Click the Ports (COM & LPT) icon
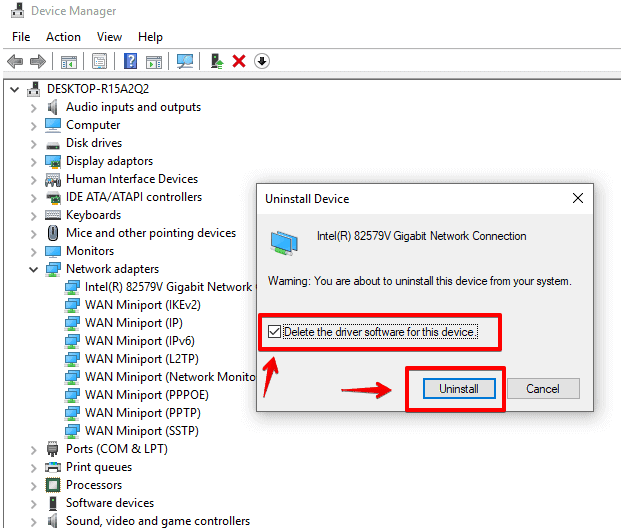The image size is (621, 528). pyautogui.click(x=52, y=449)
